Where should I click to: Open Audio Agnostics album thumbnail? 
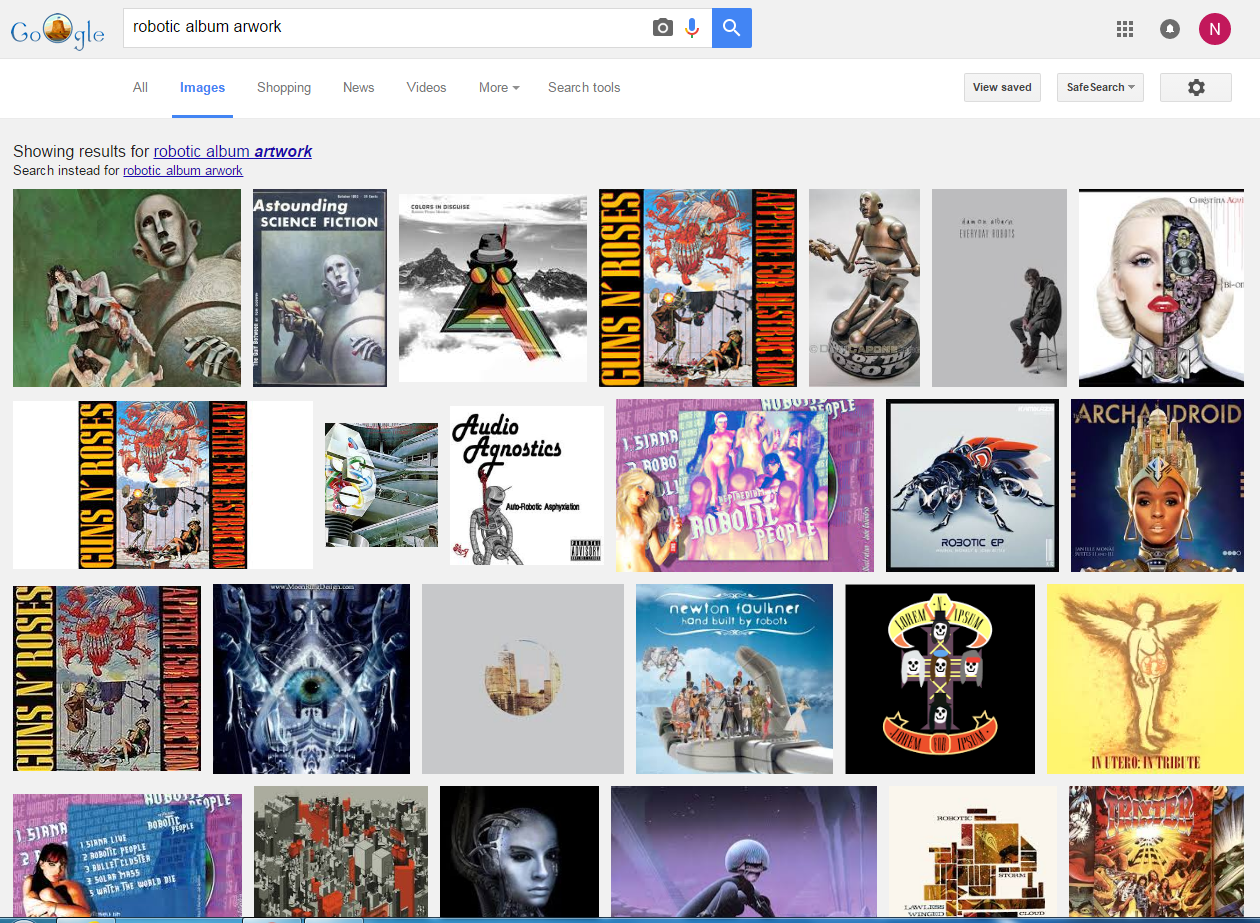tap(527, 485)
